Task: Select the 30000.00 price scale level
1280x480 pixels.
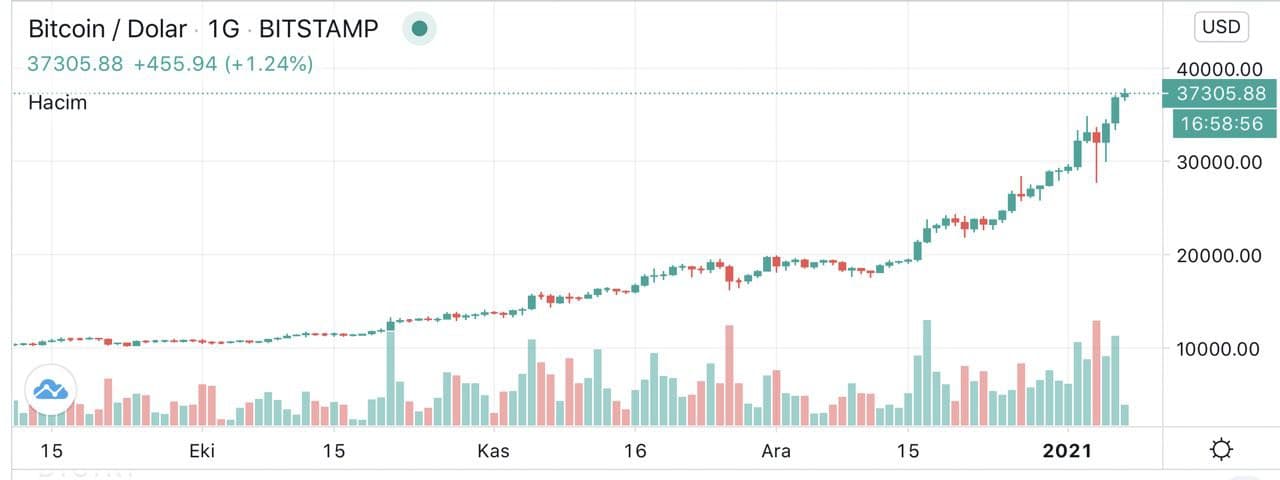Action: click(x=1219, y=162)
